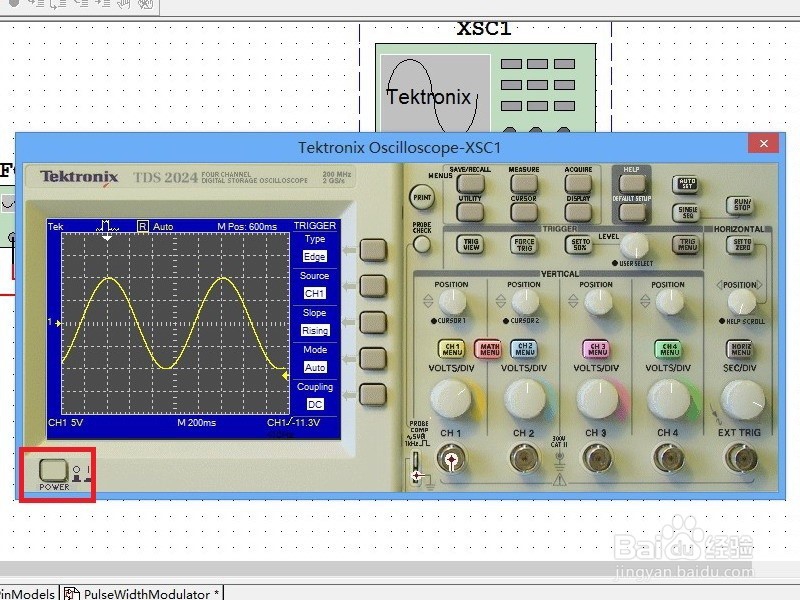The height and width of the screenshot is (600, 800).
Task: Click the CH 2 BNC input connector
Action: 524,459
